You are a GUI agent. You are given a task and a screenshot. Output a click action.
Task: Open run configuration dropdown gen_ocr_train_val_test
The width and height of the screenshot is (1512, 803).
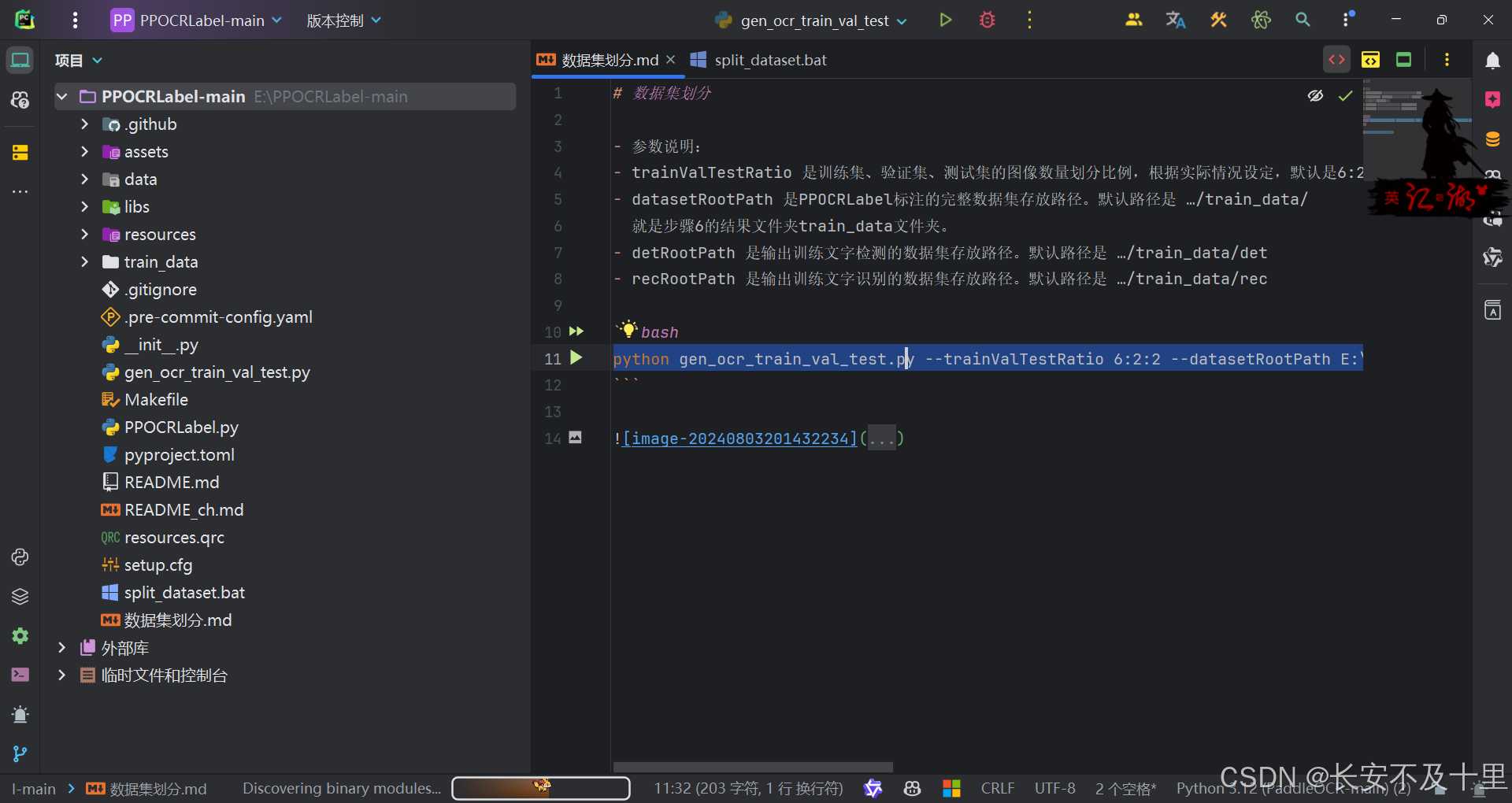click(x=811, y=20)
